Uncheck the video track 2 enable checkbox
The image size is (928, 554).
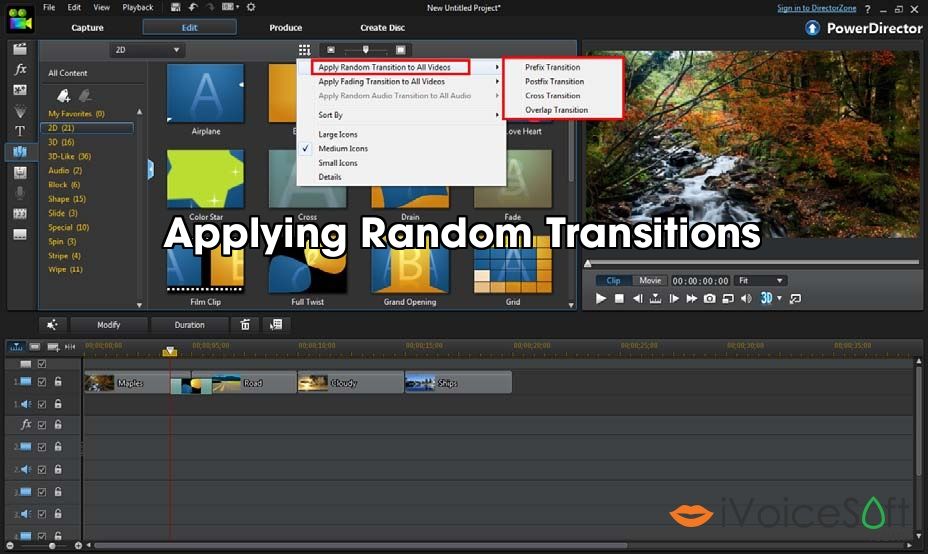tap(42, 447)
